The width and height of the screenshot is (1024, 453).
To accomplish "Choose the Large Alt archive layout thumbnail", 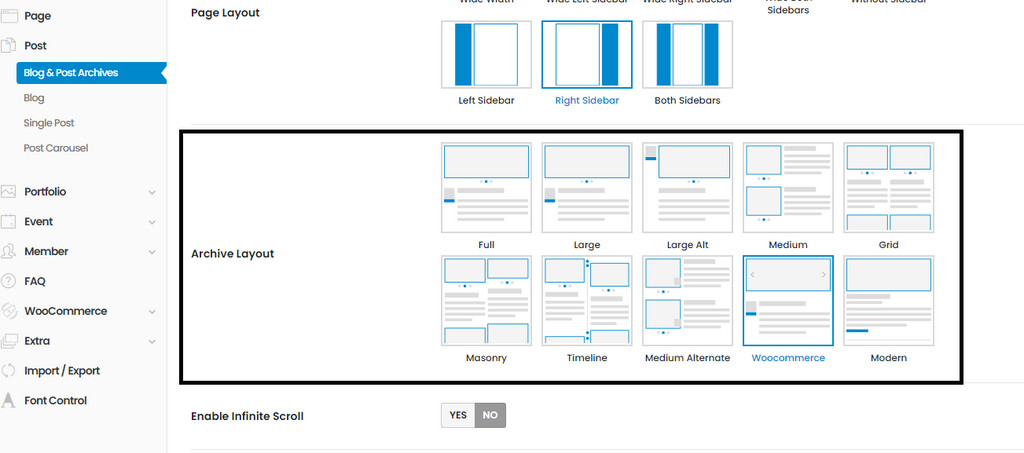I will 687,187.
